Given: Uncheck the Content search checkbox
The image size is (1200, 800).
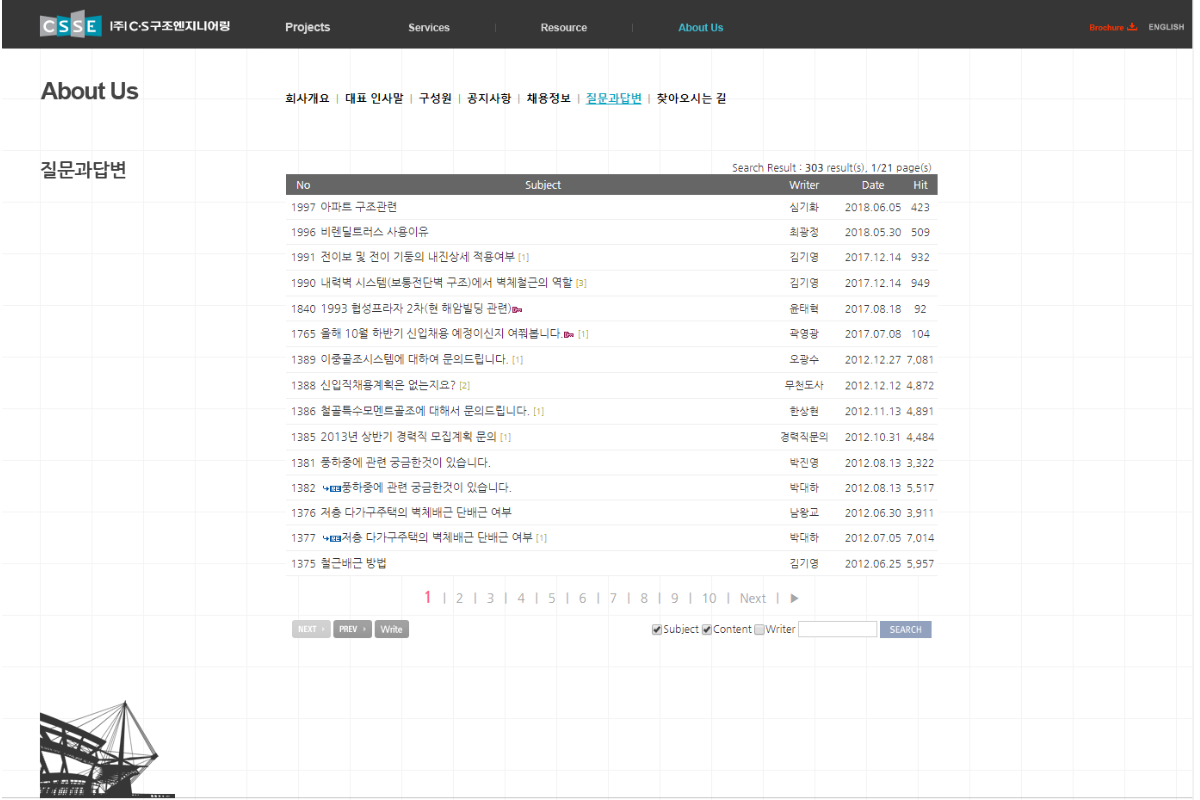Looking at the screenshot, I should pos(707,629).
